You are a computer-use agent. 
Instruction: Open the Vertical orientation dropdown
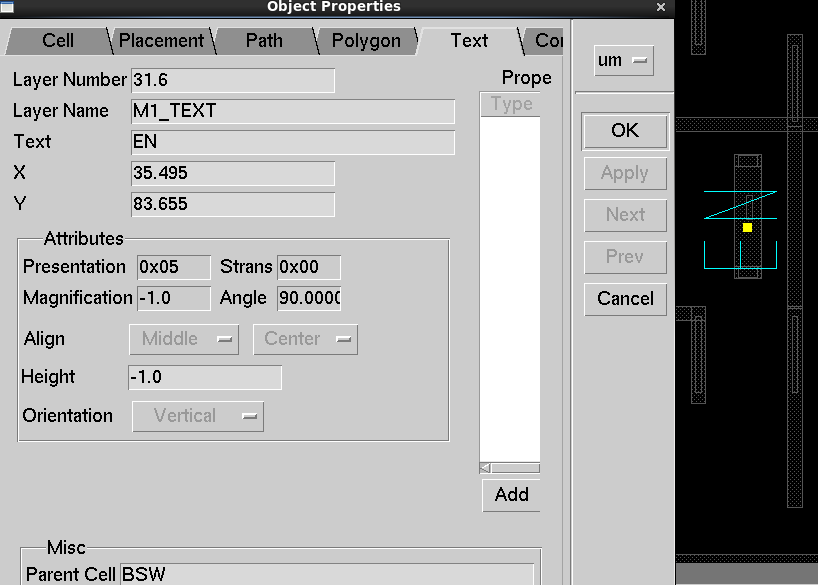[198, 416]
